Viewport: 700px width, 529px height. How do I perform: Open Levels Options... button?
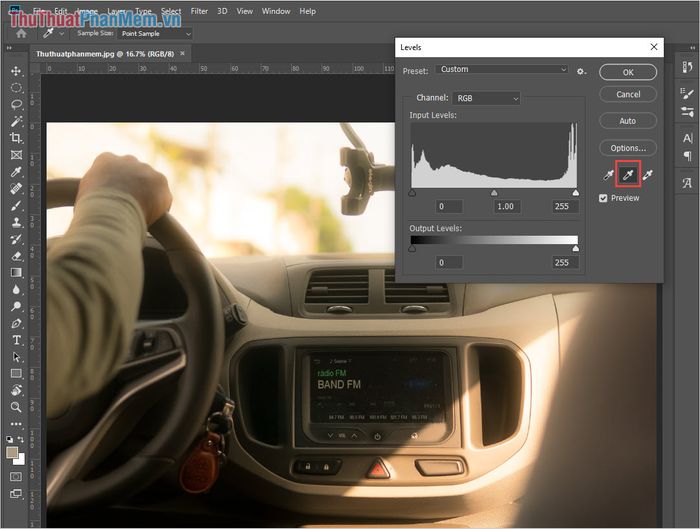pyautogui.click(x=628, y=148)
